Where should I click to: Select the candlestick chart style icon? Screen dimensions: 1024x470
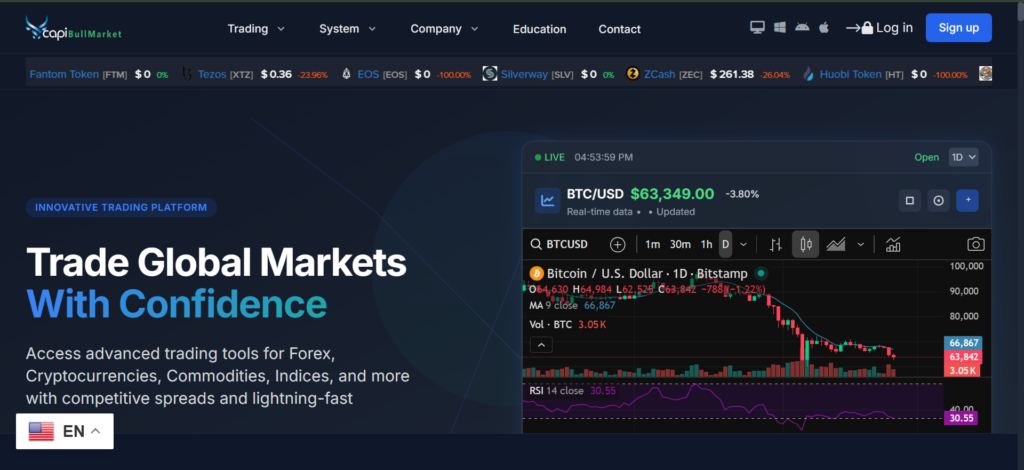click(x=806, y=244)
